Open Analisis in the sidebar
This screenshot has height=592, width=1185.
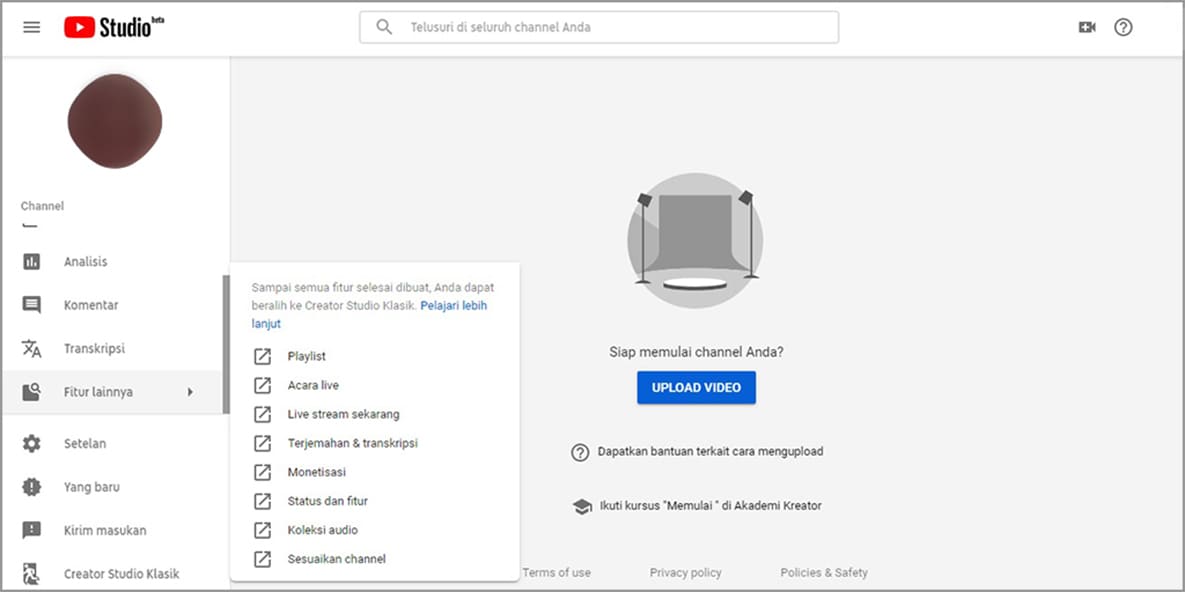(x=85, y=262)
